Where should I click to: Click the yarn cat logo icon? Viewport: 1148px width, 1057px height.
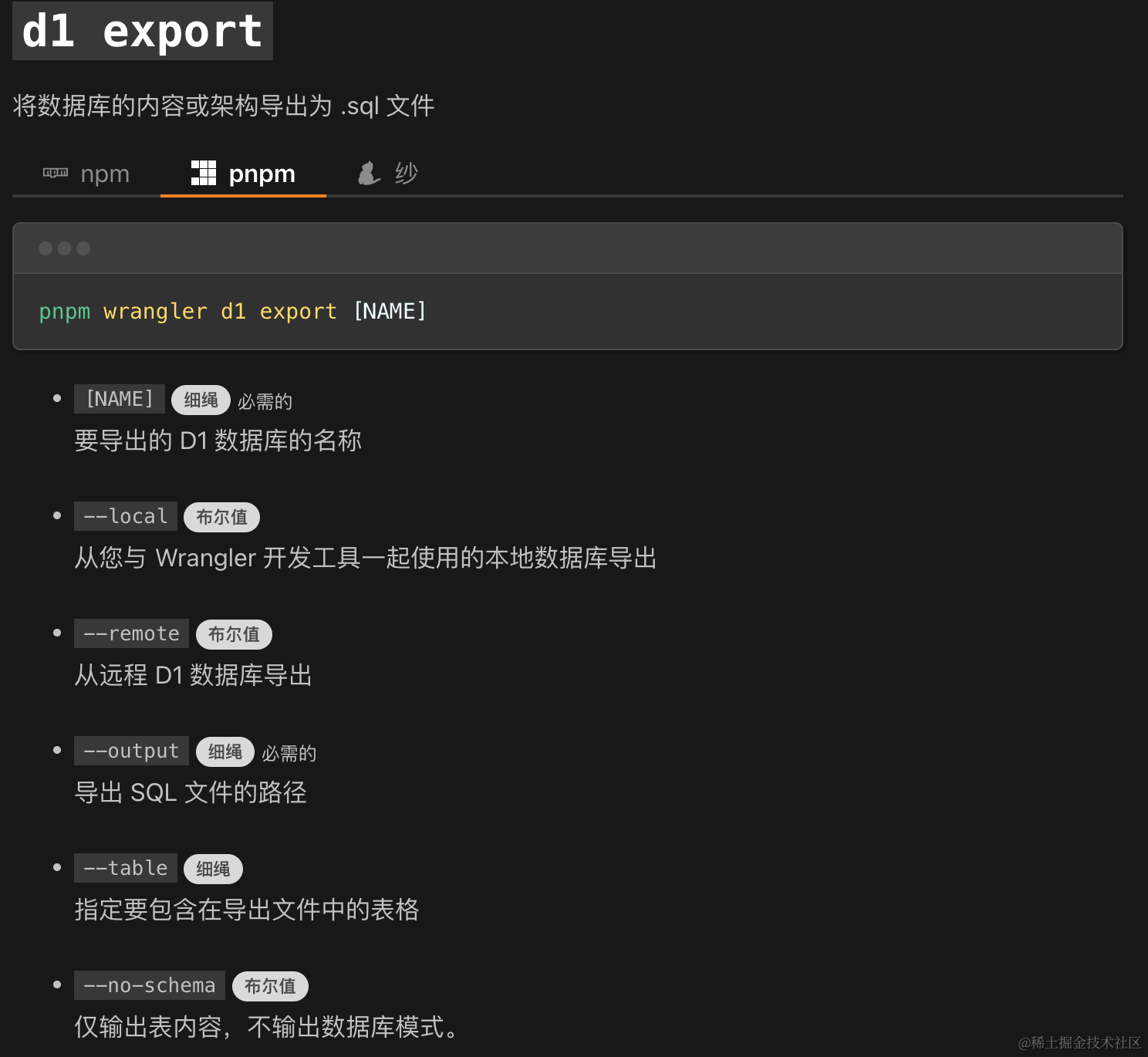tap(369, 173)
